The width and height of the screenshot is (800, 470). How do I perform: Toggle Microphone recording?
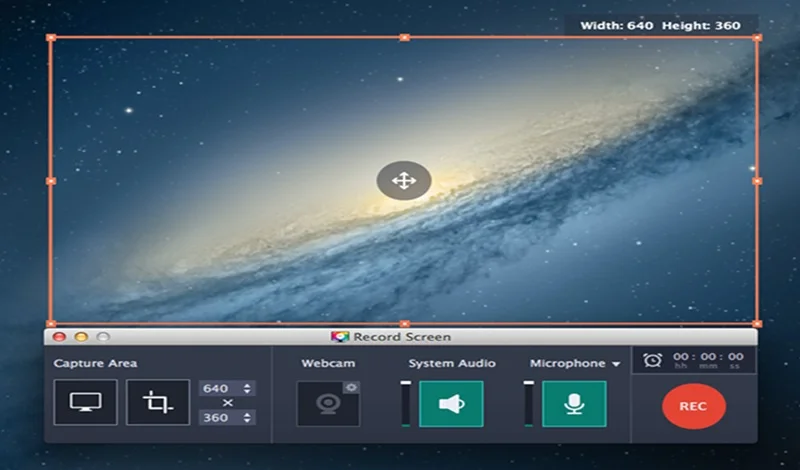click(574, 404)
